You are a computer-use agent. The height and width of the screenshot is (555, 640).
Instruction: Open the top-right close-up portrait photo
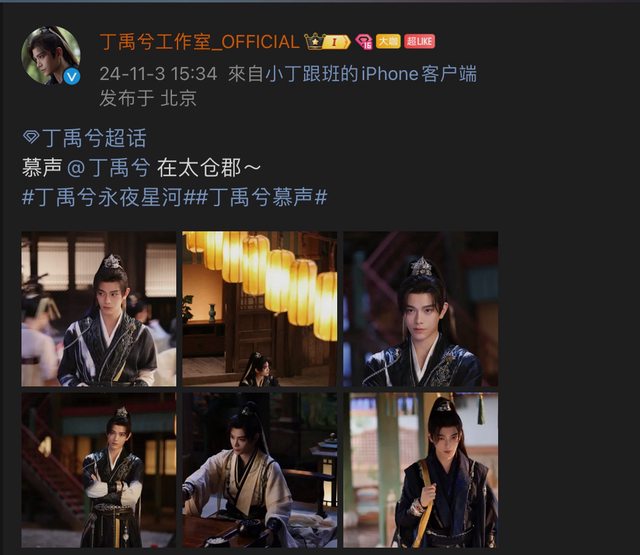[x=420, y=309]
